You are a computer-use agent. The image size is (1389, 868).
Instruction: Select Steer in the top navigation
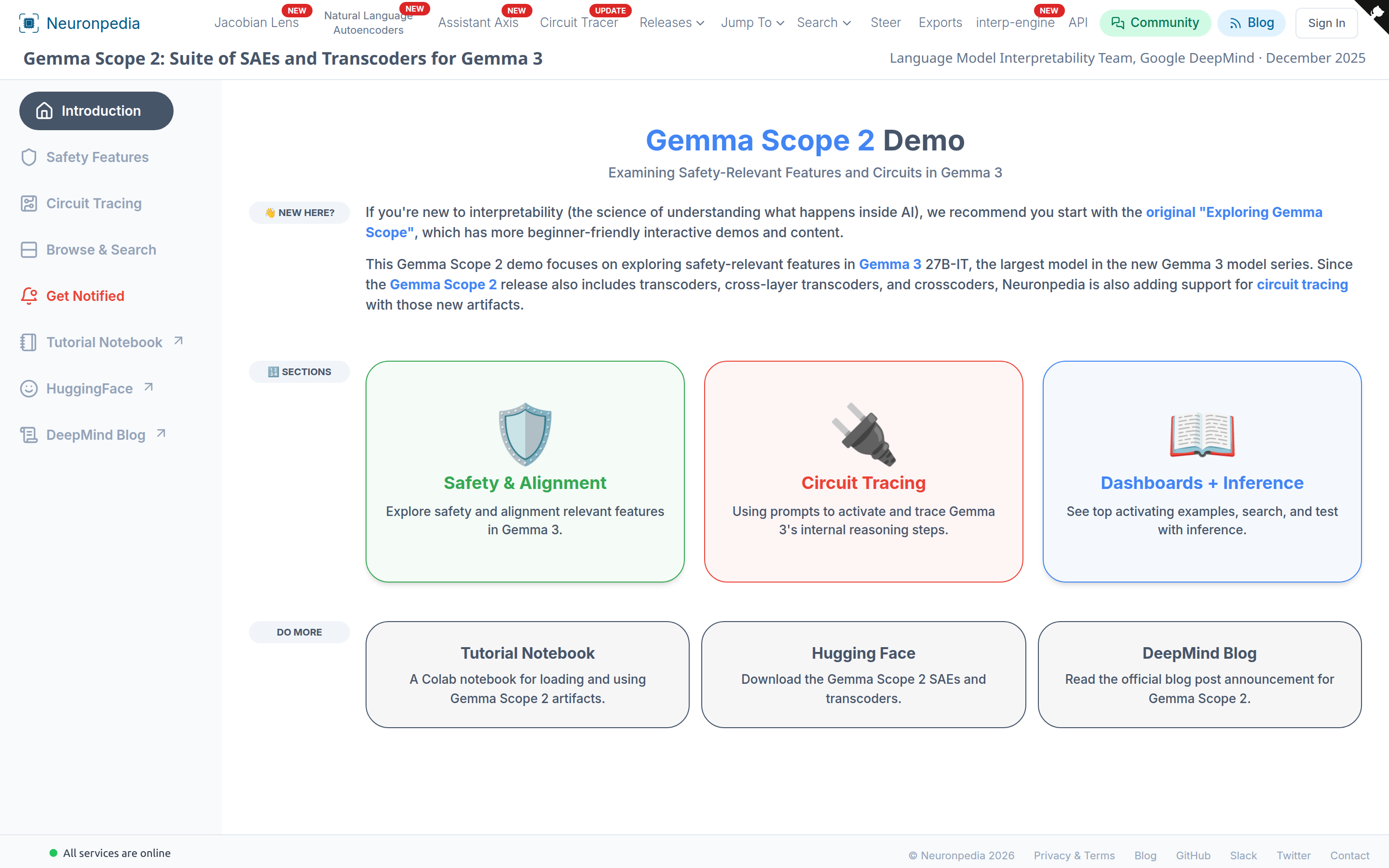point(885,23)
